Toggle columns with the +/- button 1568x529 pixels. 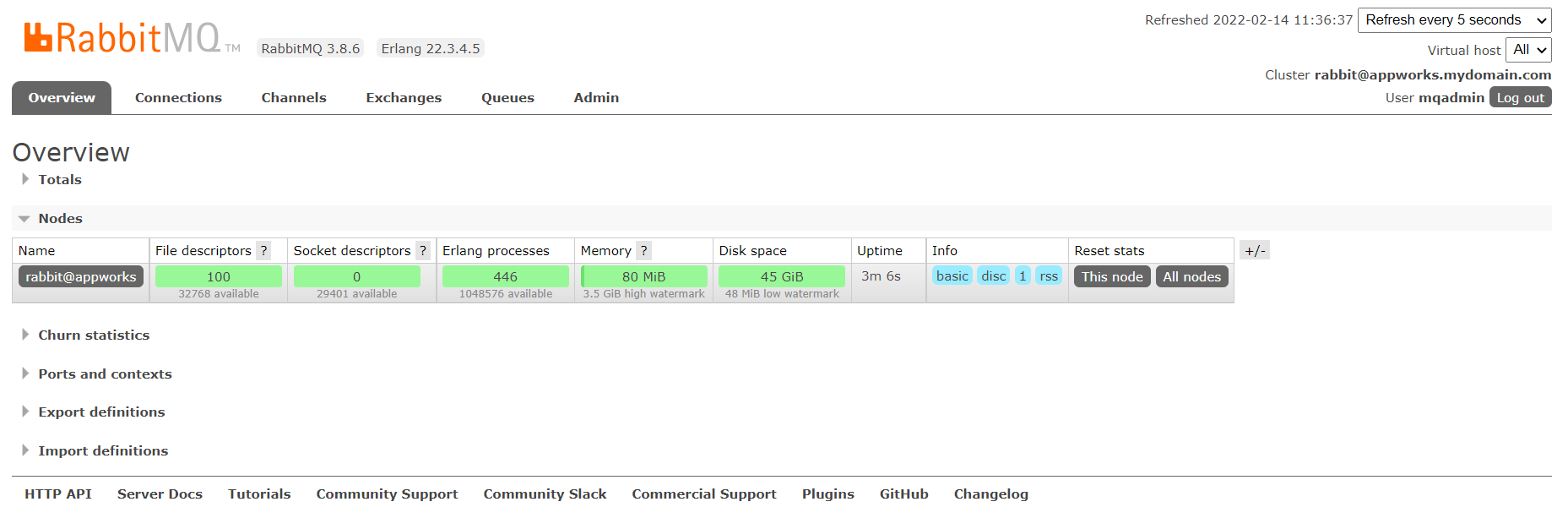tap(1254, 251)
